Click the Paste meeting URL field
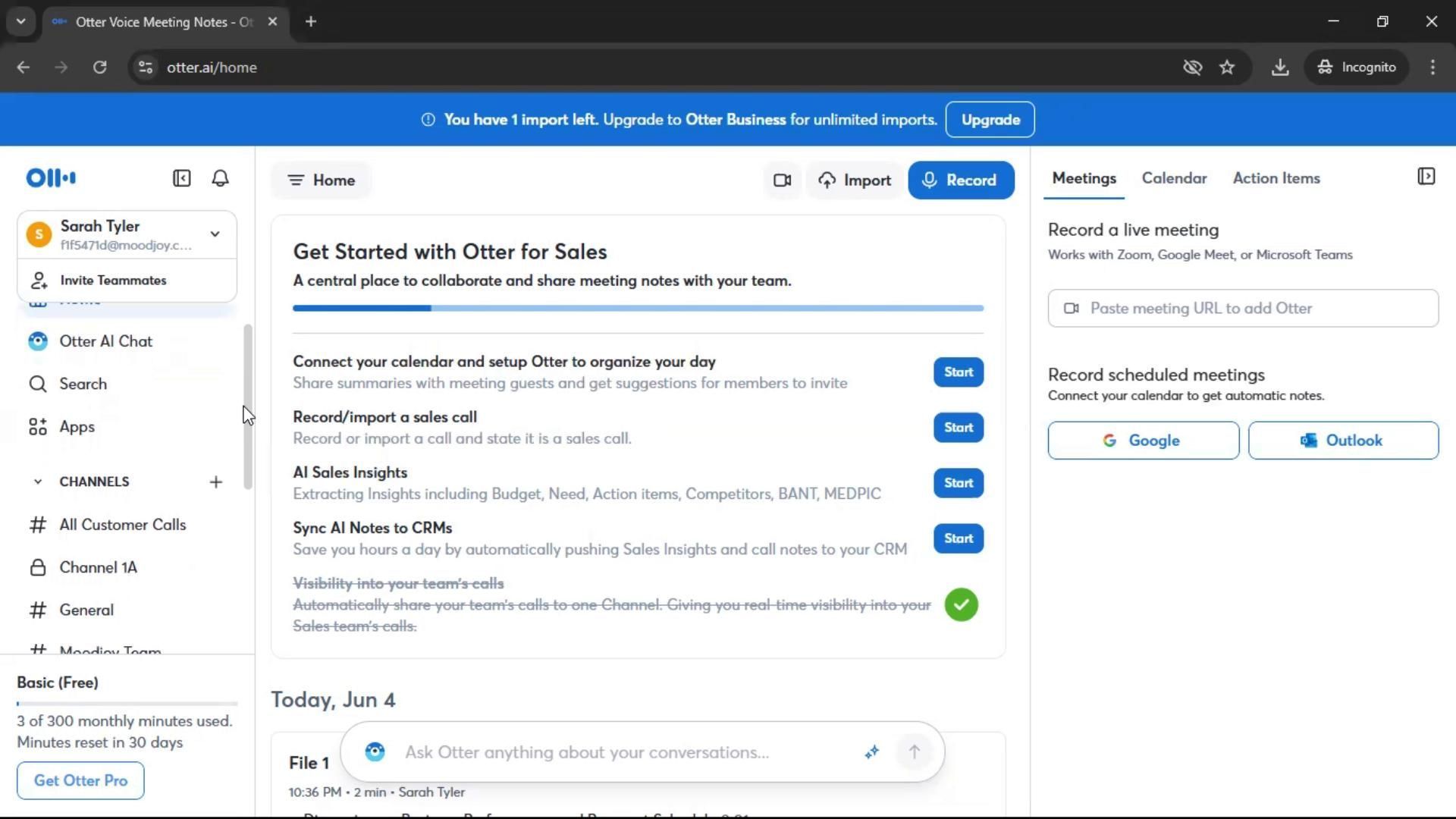Viewport: 1456px width, 819px height. point(1242,309)
